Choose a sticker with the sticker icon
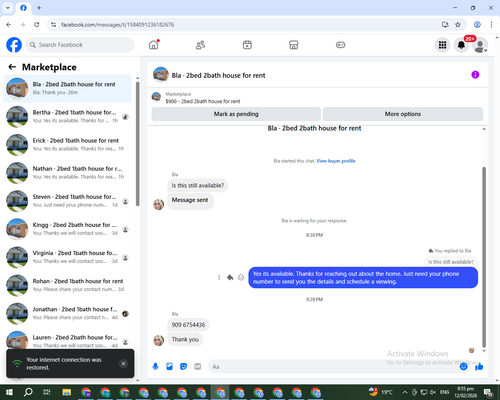 point(183,367)
